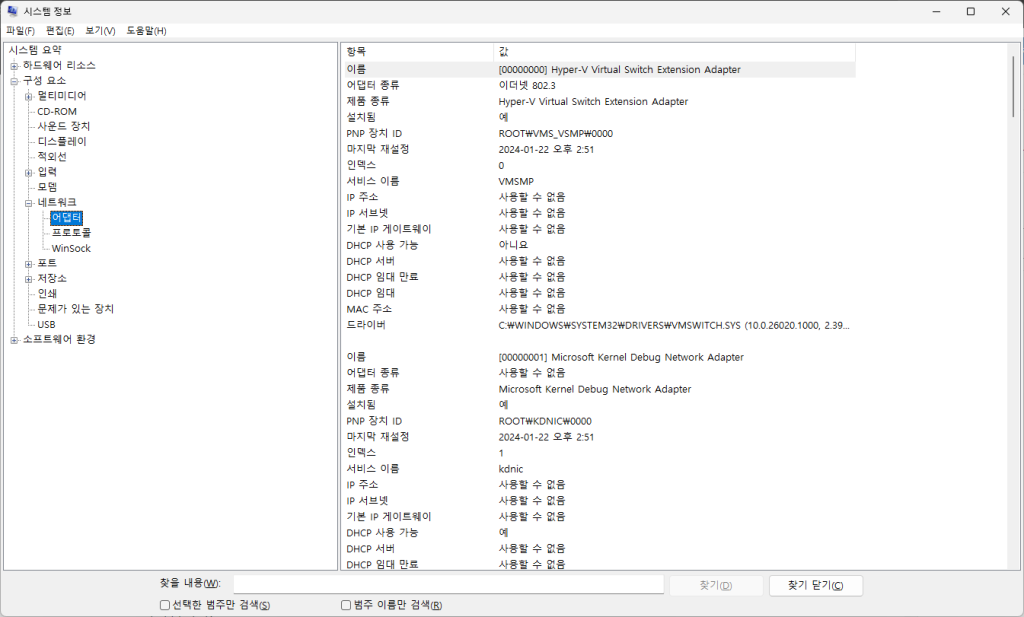Screen dimensions: 1024x617
Task: Click the VMSMP service name value
Action: (x=516, y=182)
